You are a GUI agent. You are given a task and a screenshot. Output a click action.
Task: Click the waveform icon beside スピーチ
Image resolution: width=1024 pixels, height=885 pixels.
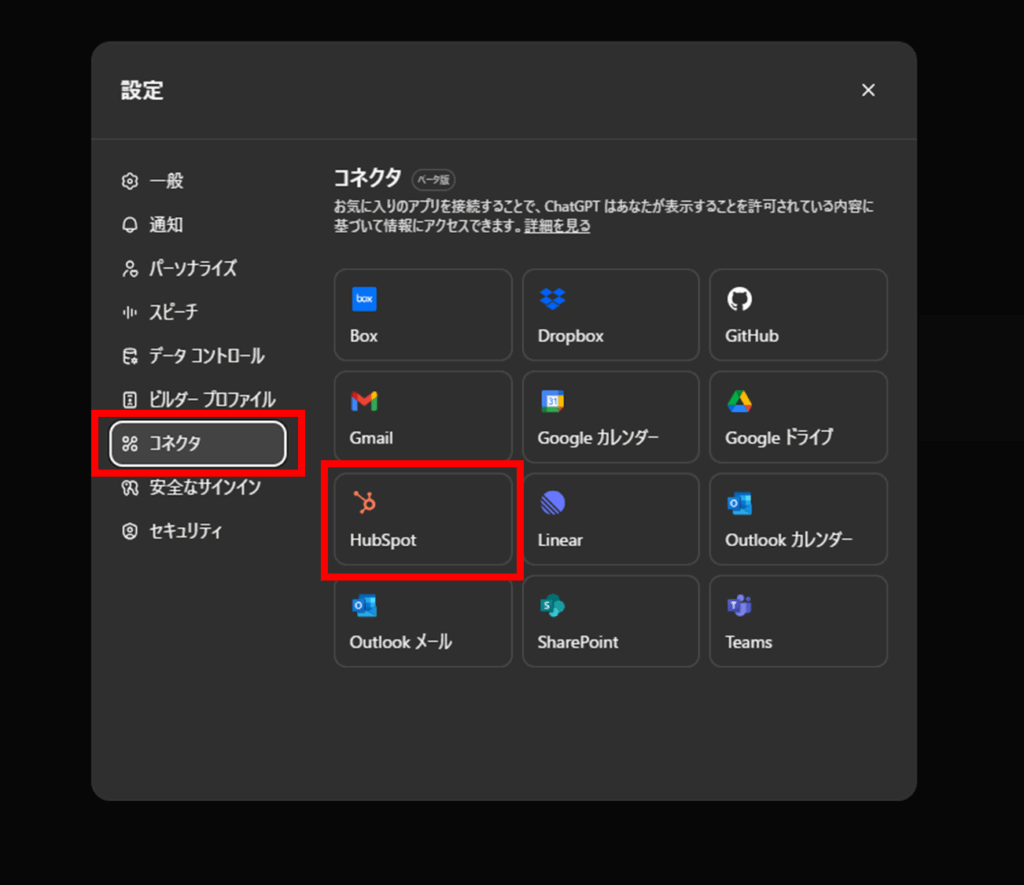click(x=130, y=312)
